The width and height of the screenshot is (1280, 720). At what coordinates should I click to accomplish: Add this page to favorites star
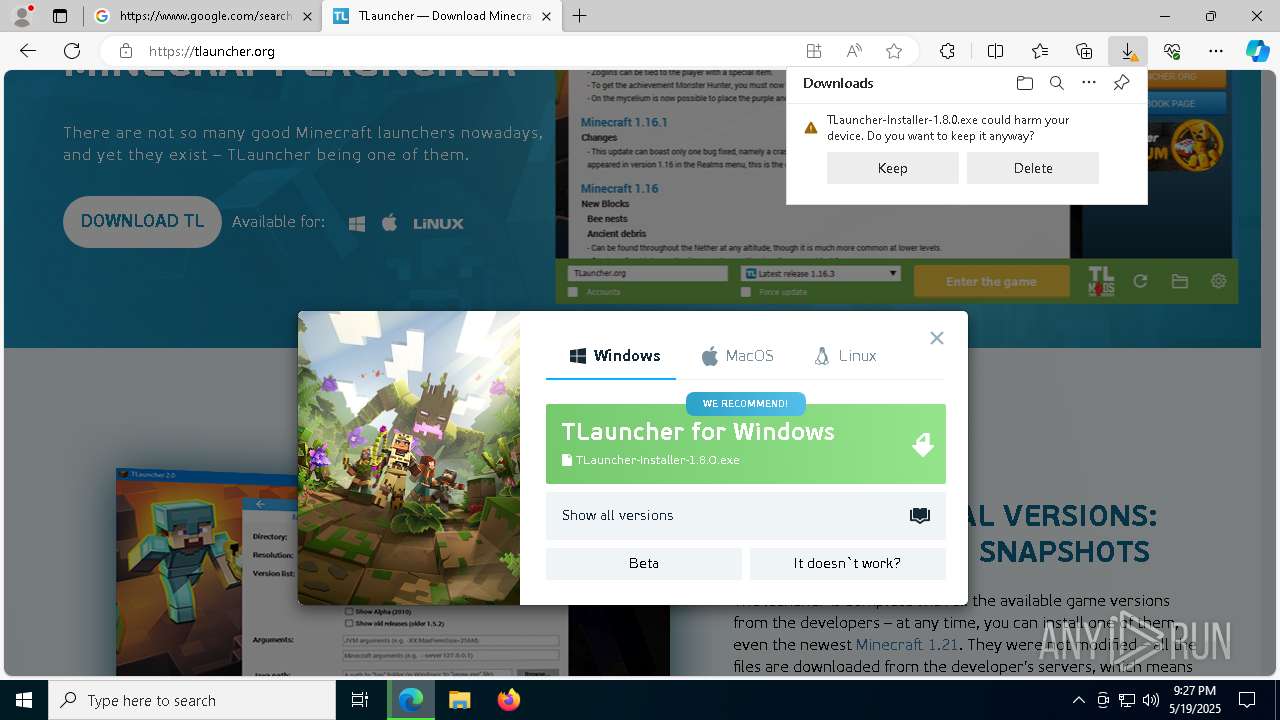pos(894,51)
